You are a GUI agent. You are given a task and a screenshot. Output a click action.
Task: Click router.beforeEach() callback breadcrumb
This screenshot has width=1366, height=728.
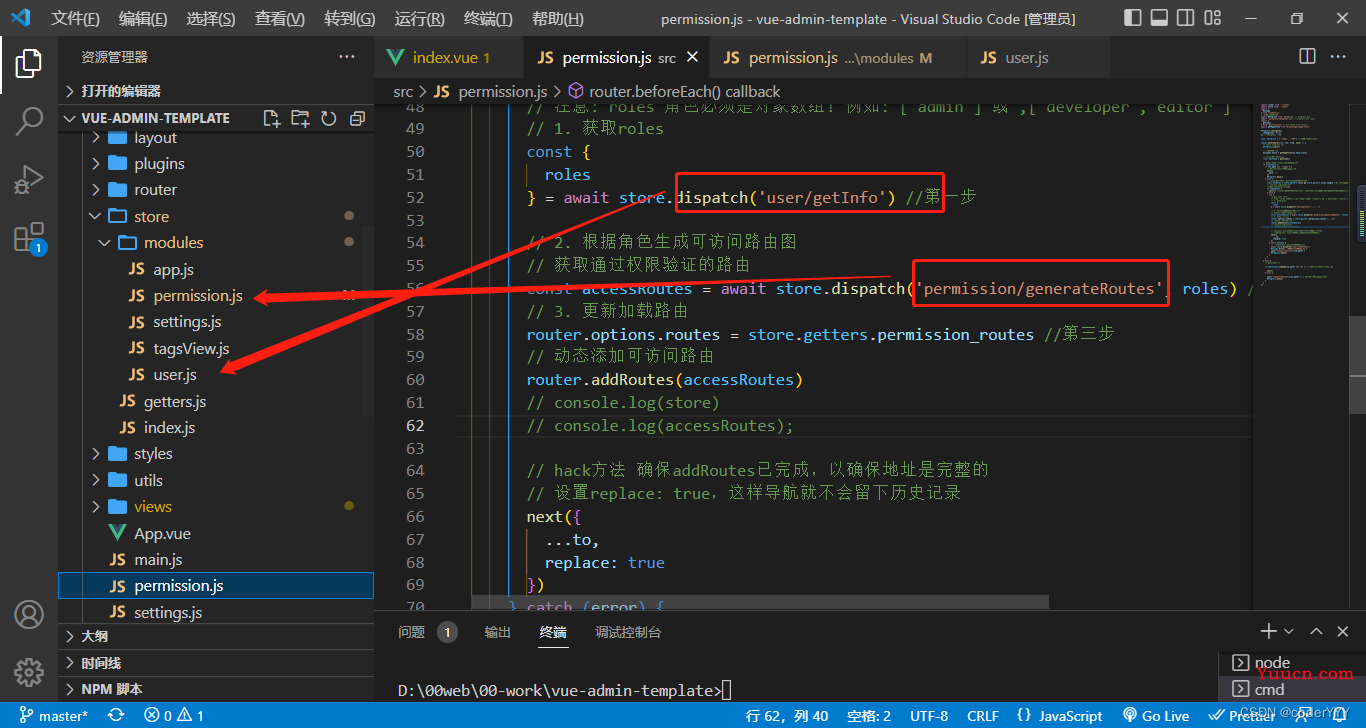click(x=674, y=91)
